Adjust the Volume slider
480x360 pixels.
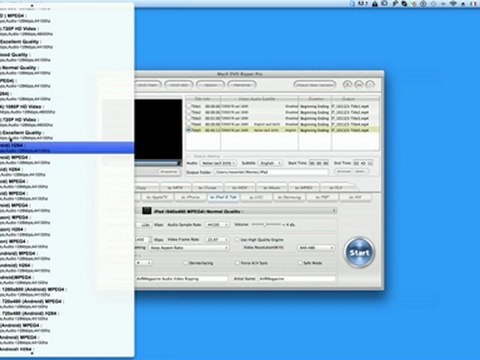(x=266, y=225)
